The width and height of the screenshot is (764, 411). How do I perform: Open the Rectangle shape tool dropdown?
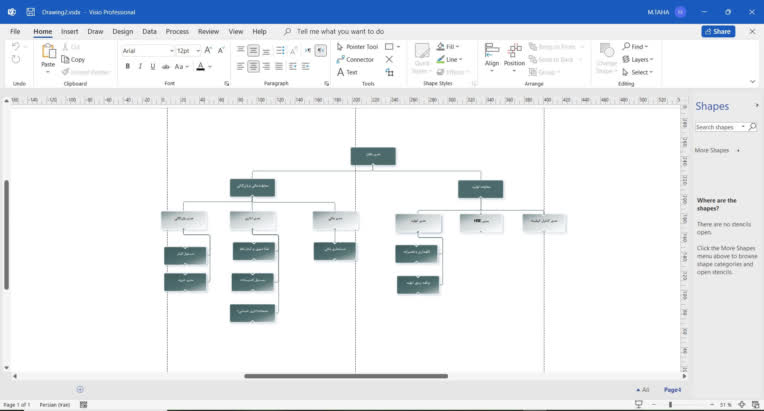tap(398, 47)
